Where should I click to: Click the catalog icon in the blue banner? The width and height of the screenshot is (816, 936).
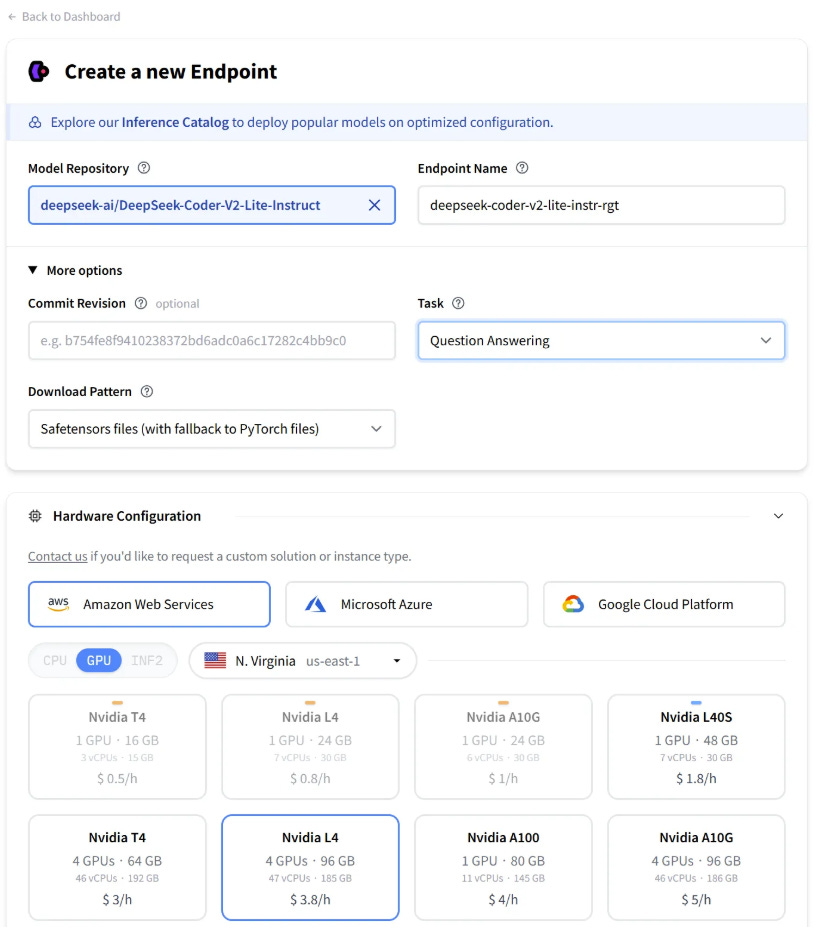(35, 122)
